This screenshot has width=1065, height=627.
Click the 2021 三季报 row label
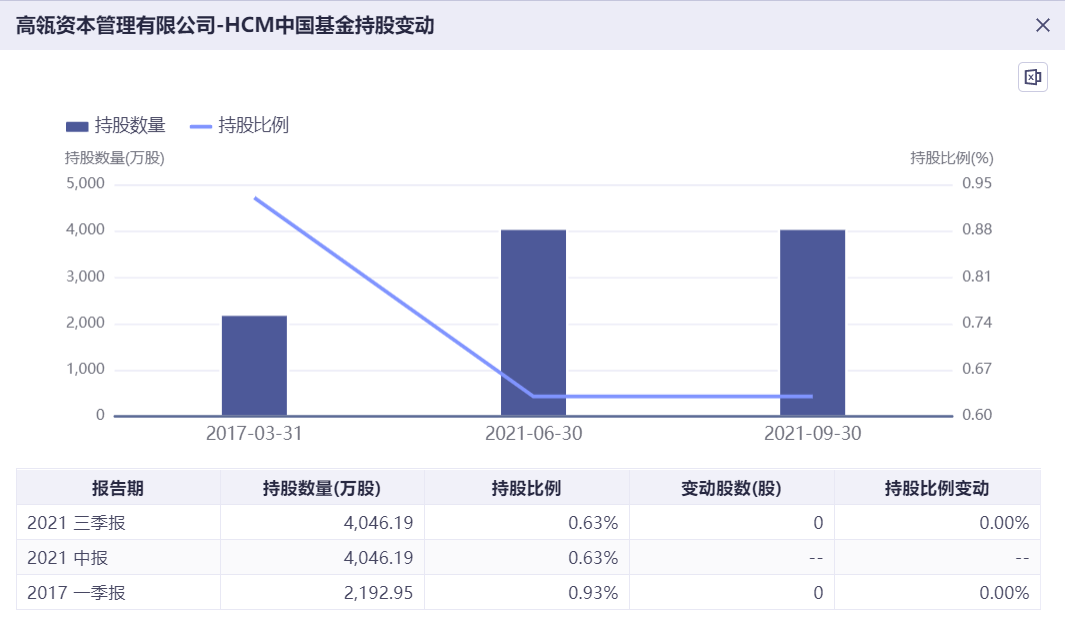[76, 523]
